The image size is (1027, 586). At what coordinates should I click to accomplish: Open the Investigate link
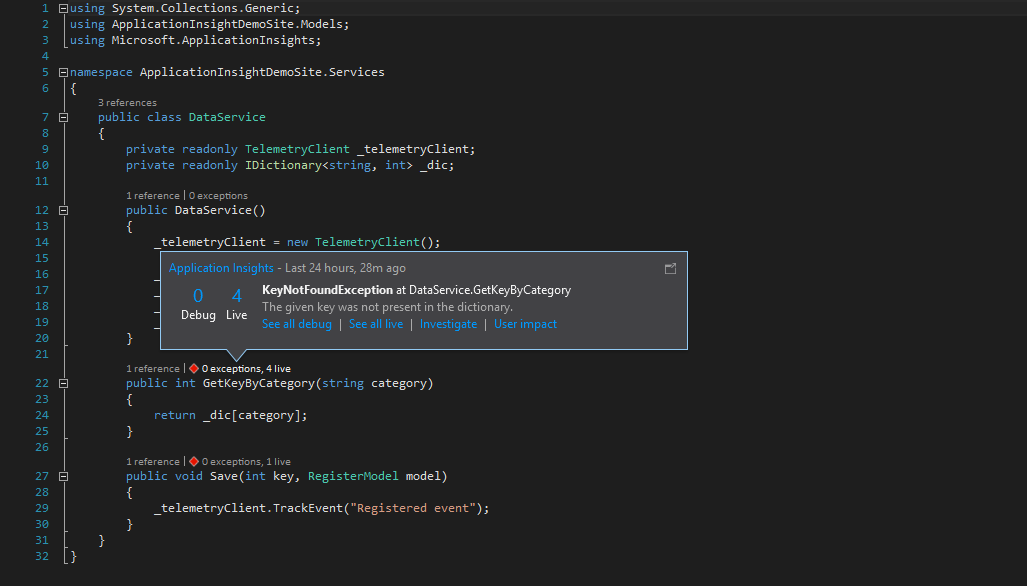coord(448,324)
